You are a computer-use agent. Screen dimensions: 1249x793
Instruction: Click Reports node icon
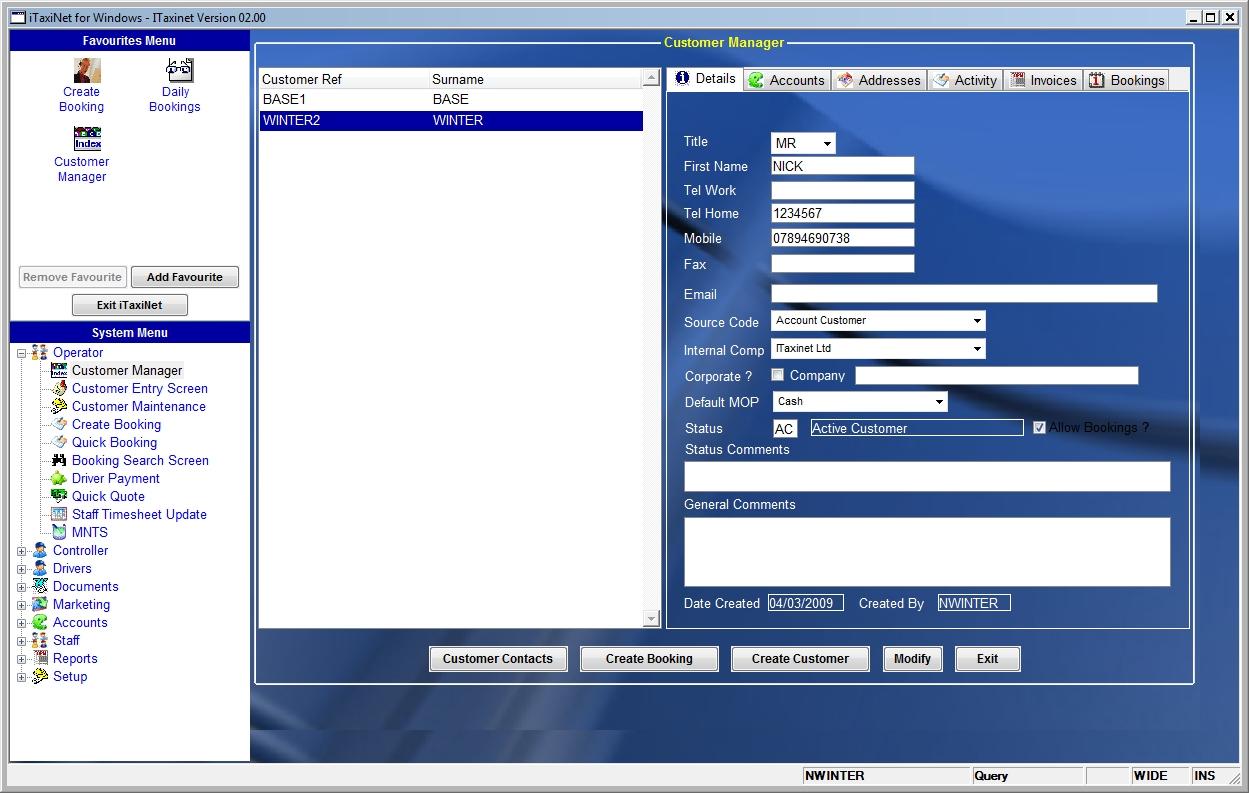point(40,659)
